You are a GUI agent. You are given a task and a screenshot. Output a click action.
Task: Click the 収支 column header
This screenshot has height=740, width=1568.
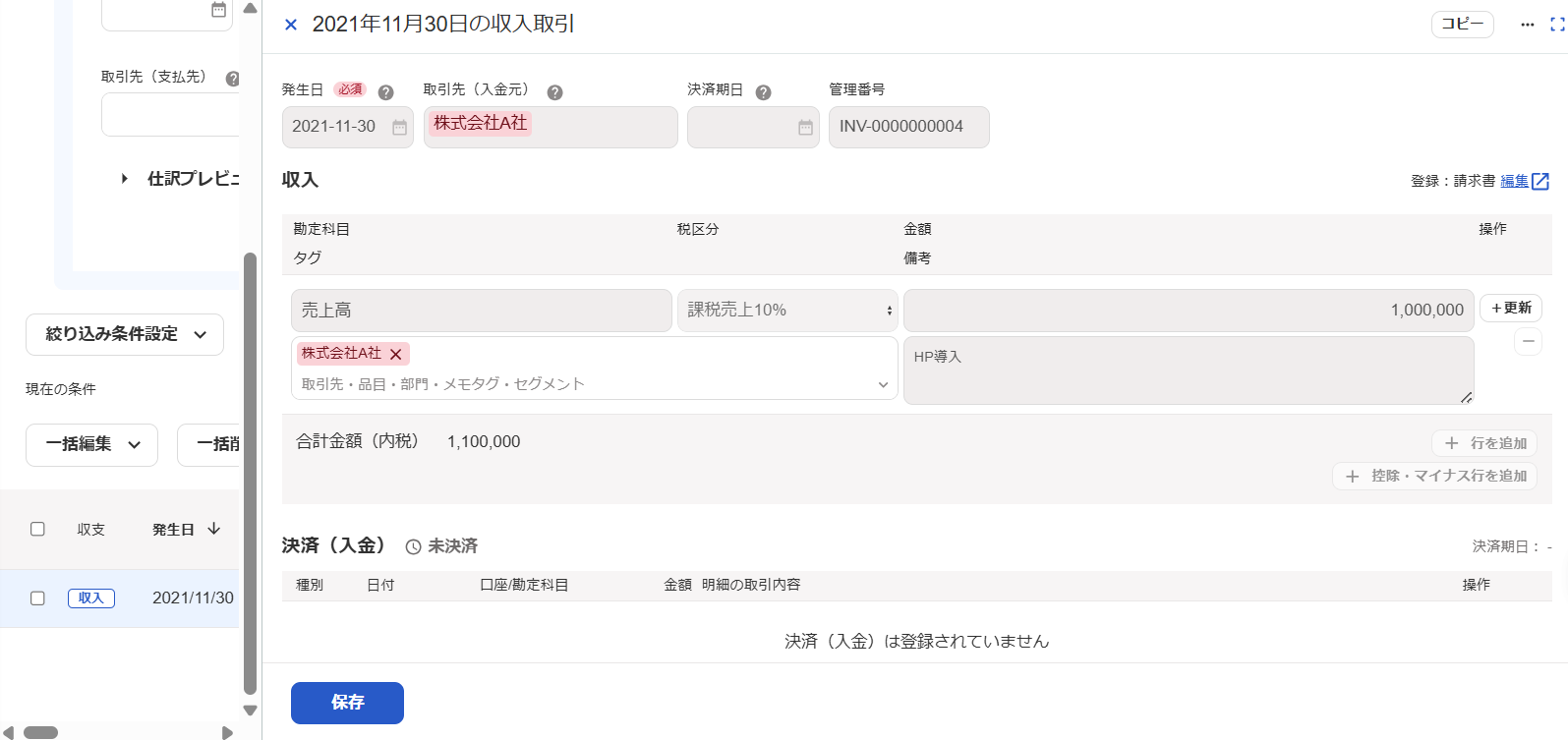click(91, 530)
